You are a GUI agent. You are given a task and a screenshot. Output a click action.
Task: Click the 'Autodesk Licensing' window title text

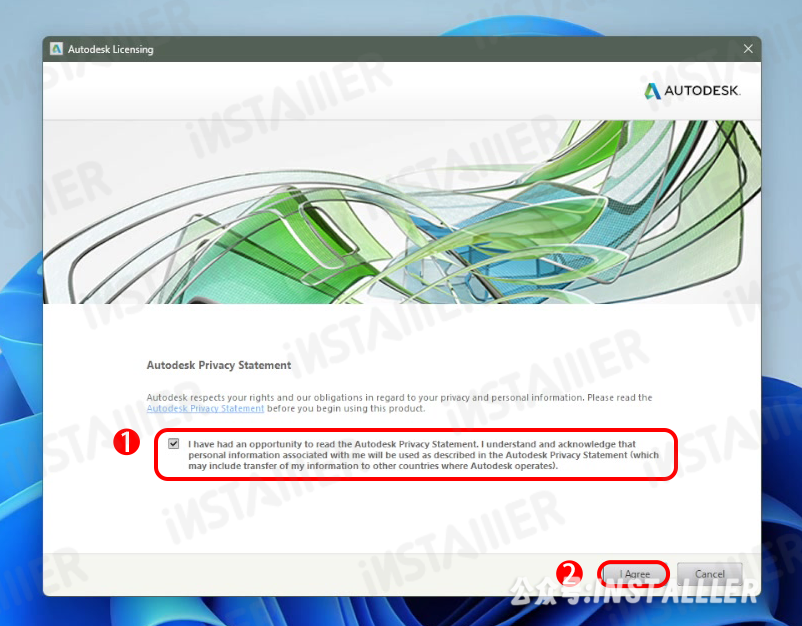[x=110, y=49]
